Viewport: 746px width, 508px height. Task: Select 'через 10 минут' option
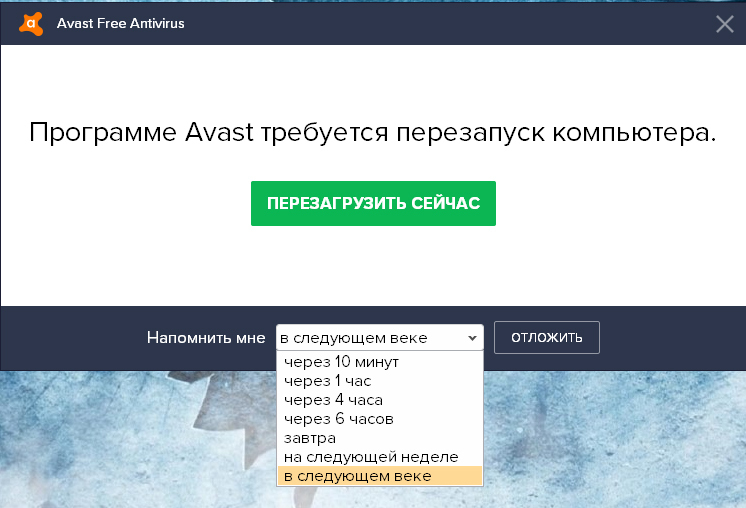click(380, 362)
